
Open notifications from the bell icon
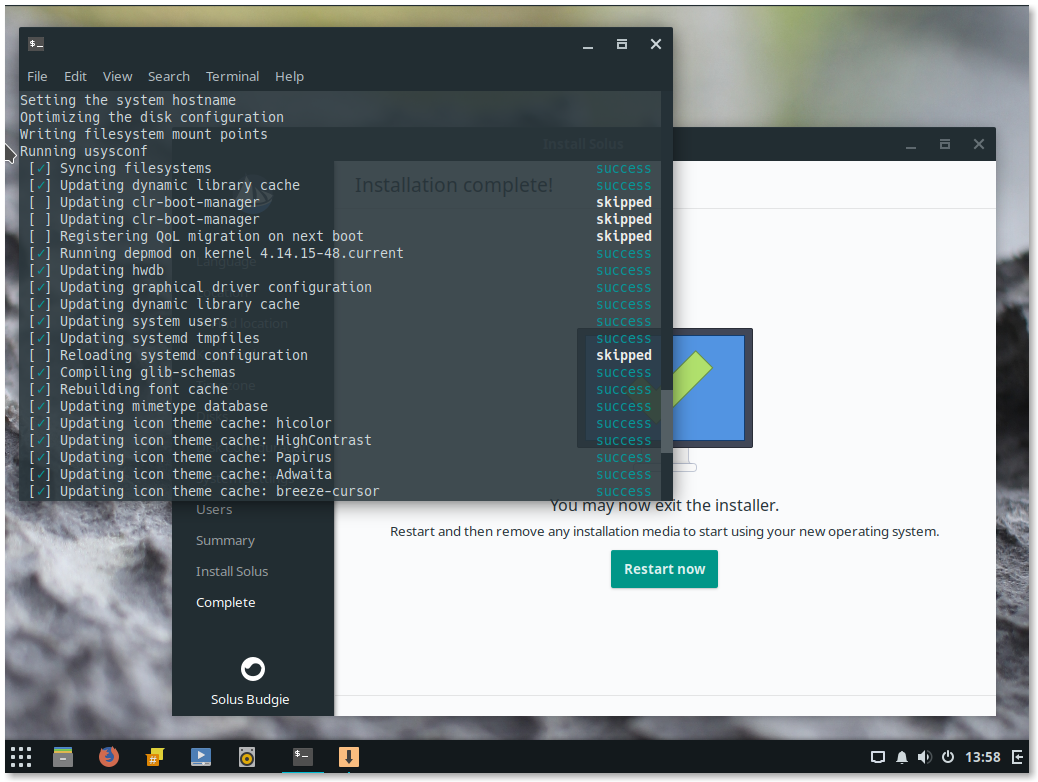click(x=902, y=757)
